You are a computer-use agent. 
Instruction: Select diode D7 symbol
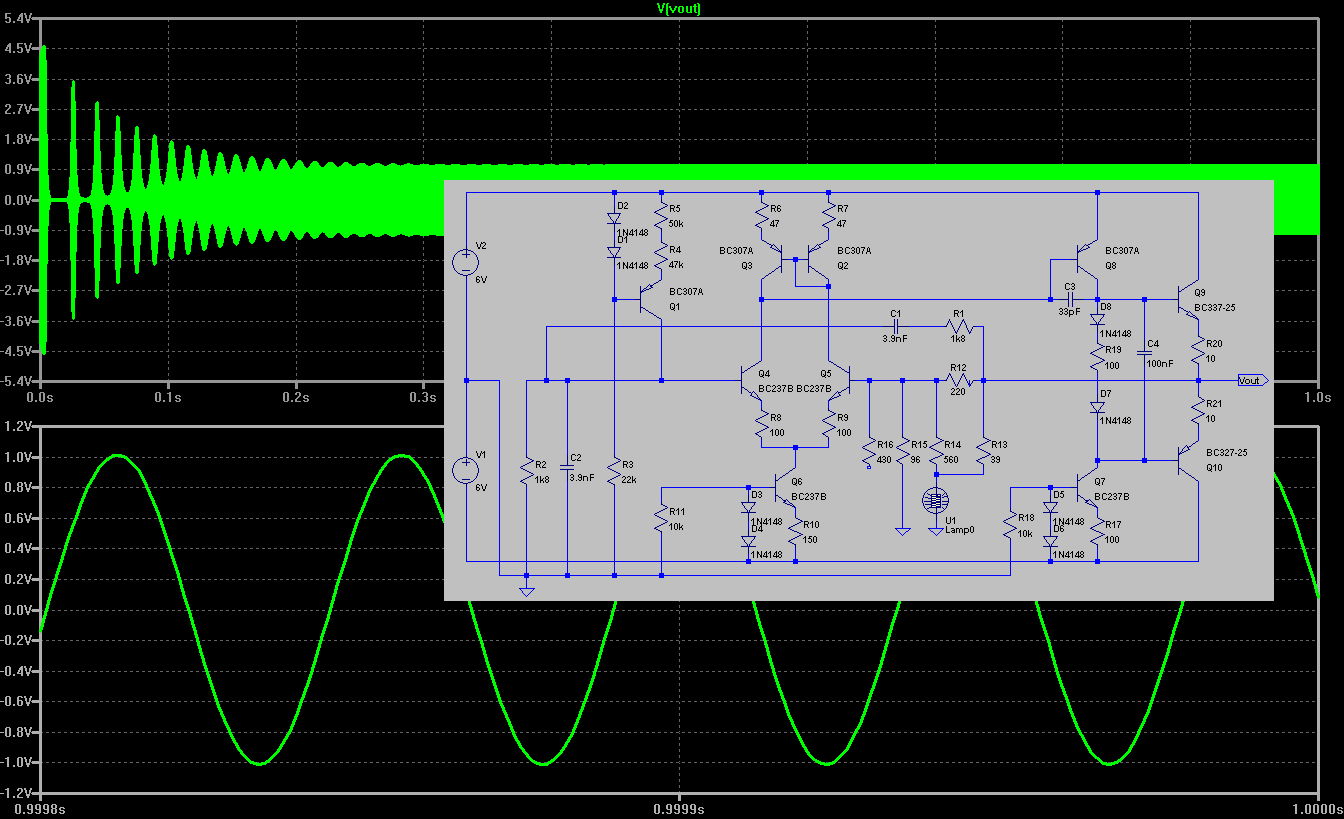tap(1098, 407)
